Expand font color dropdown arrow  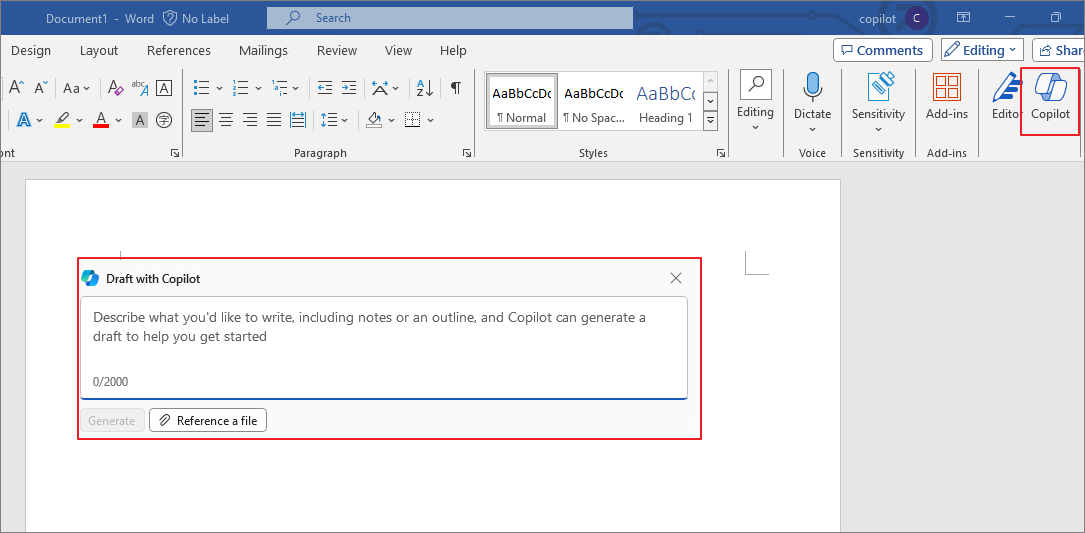[118, 120]
